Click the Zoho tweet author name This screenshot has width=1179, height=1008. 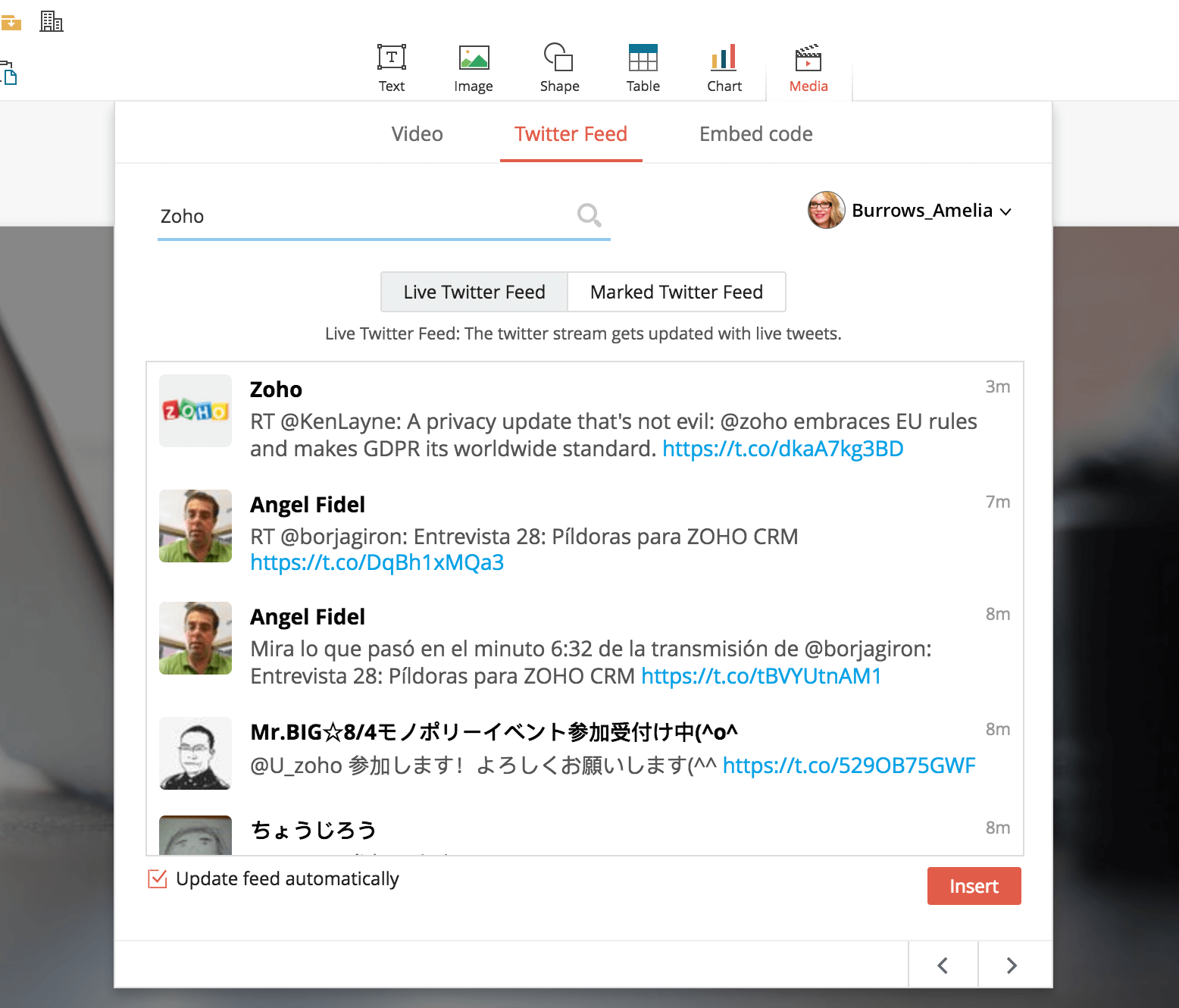pos(276,390)
